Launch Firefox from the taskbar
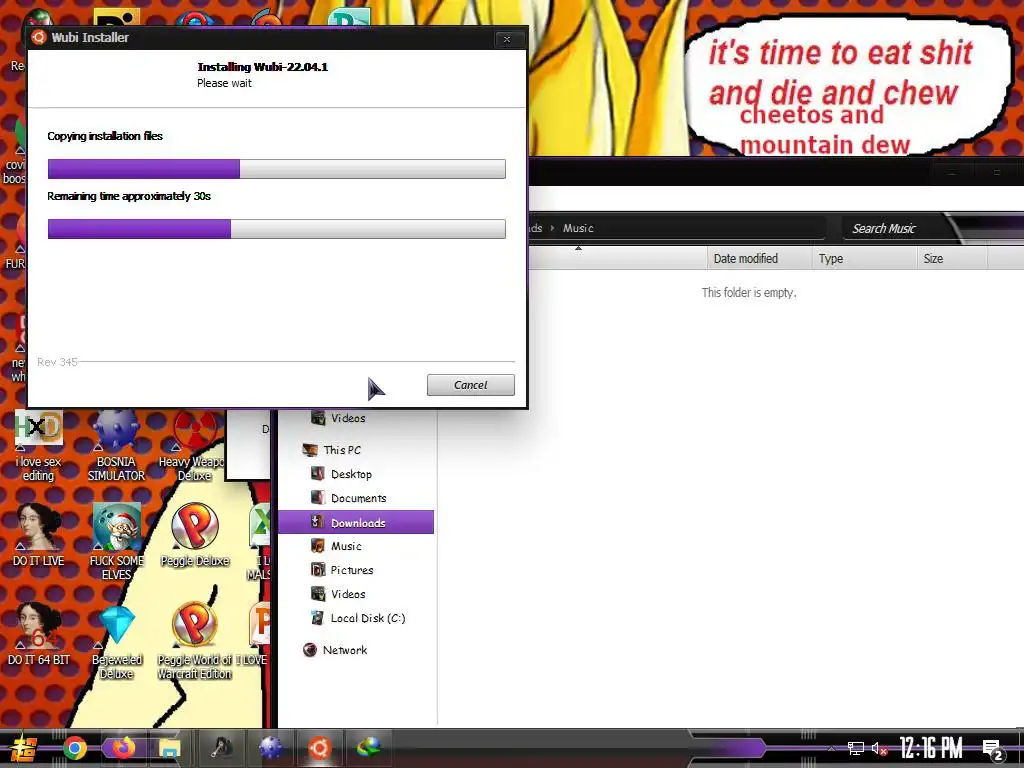Viewport: 1024px width, 768px height. click(122, 748)
